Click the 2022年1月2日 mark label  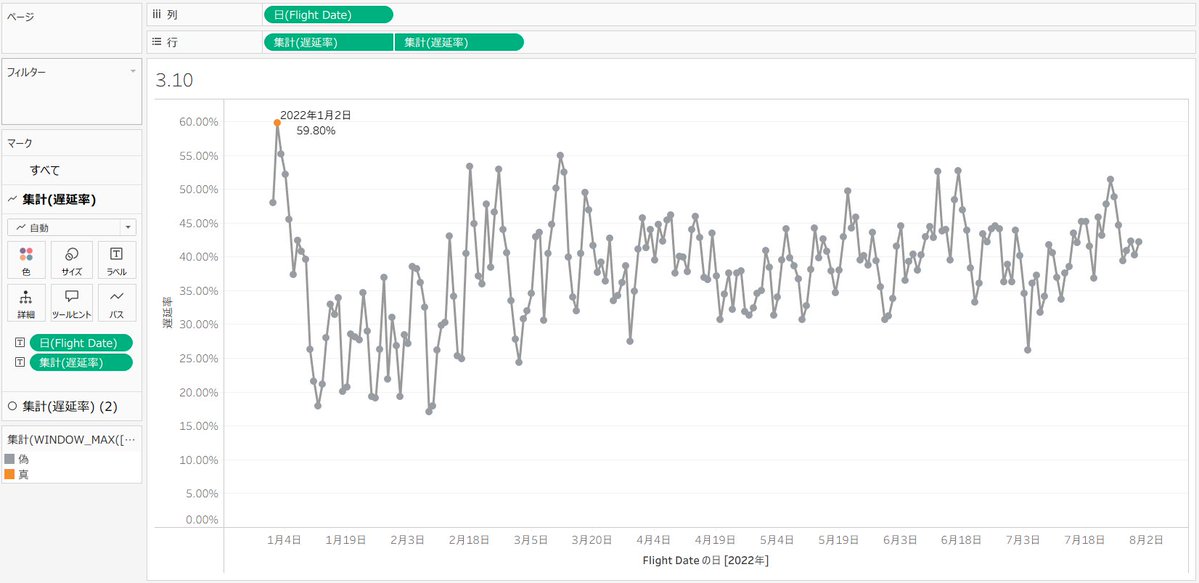316,116
